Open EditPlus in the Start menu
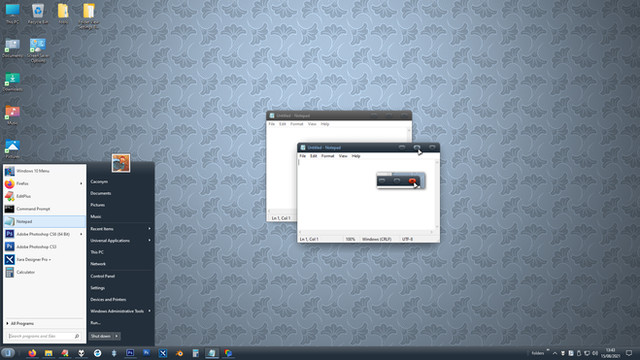This screenshot has height=360, width=640. coord(23,196)
